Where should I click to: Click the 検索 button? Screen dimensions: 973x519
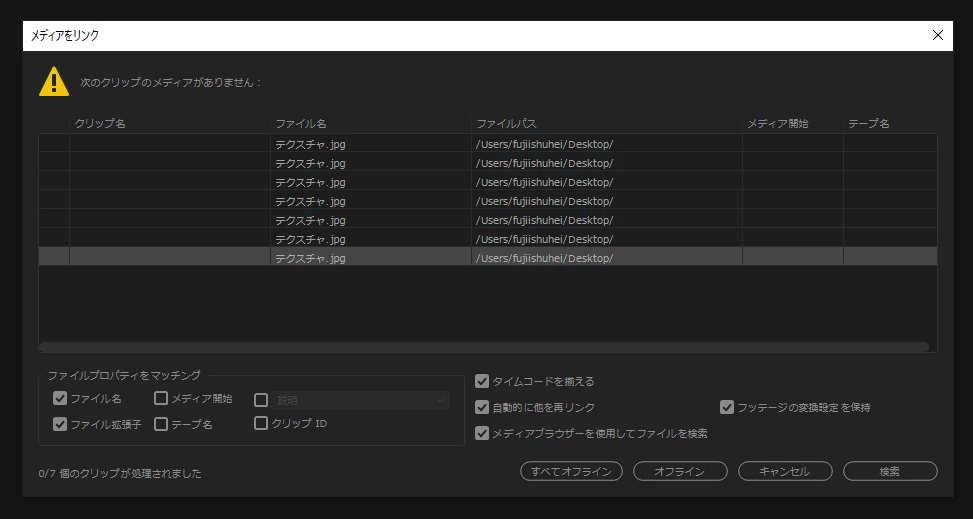(890, 471)
